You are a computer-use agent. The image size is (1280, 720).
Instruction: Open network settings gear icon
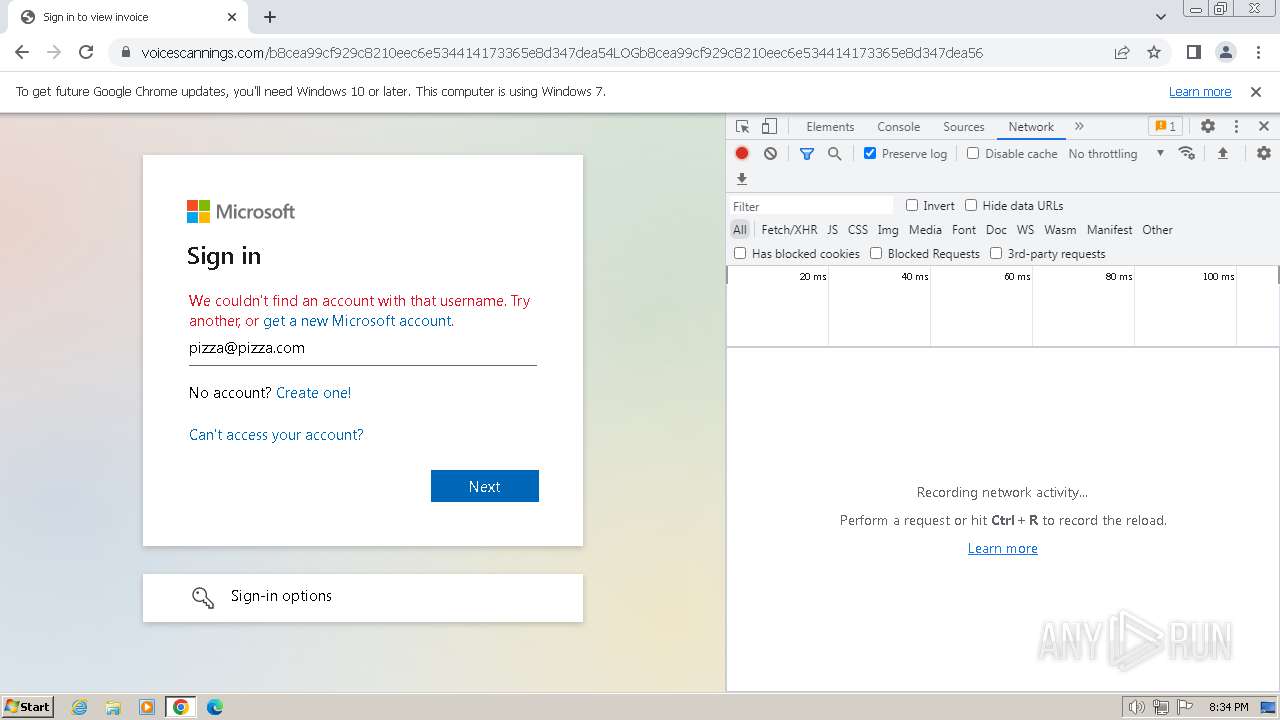coord(1264,153)
